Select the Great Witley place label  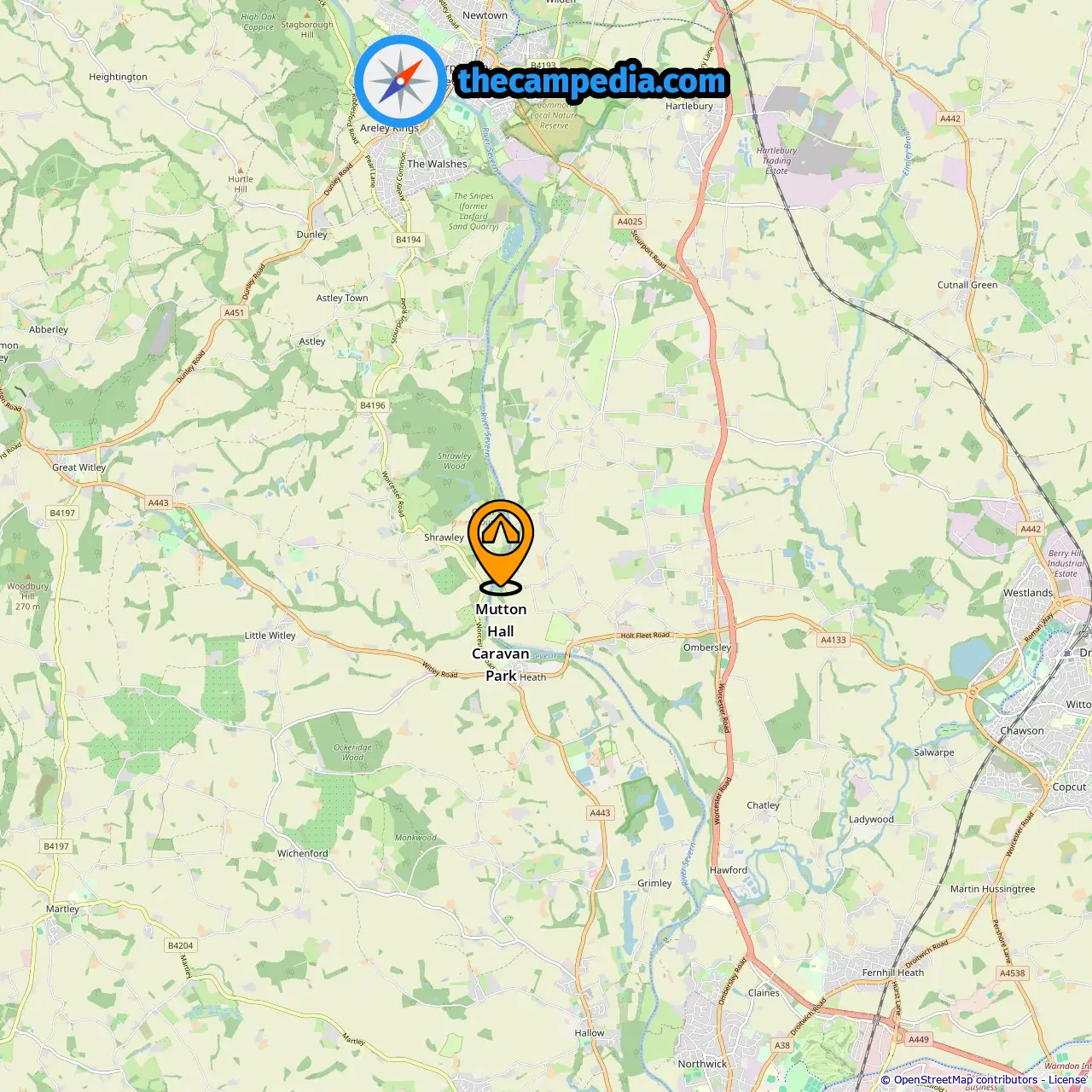coord(79,468)
